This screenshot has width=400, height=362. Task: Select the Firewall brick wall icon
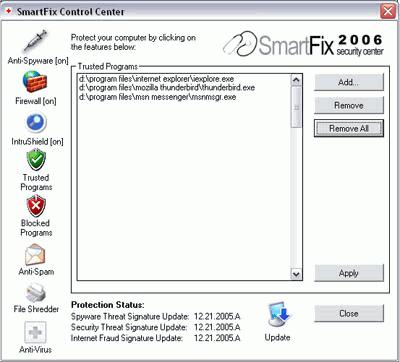pos(35,82)
